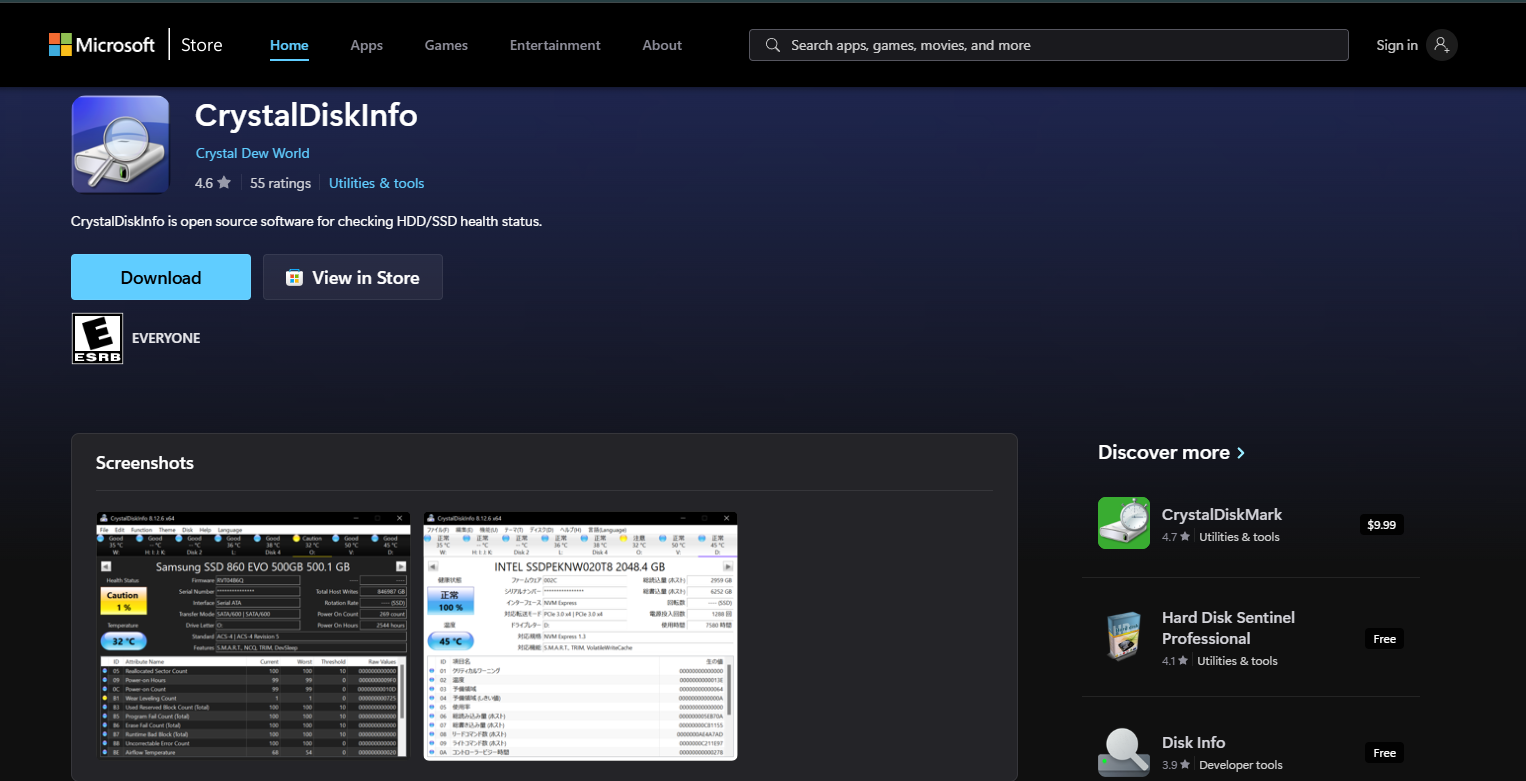This screenshot has height=781, width=1526.
Task: Click the View in Store button
Action: tap(353, 277)
